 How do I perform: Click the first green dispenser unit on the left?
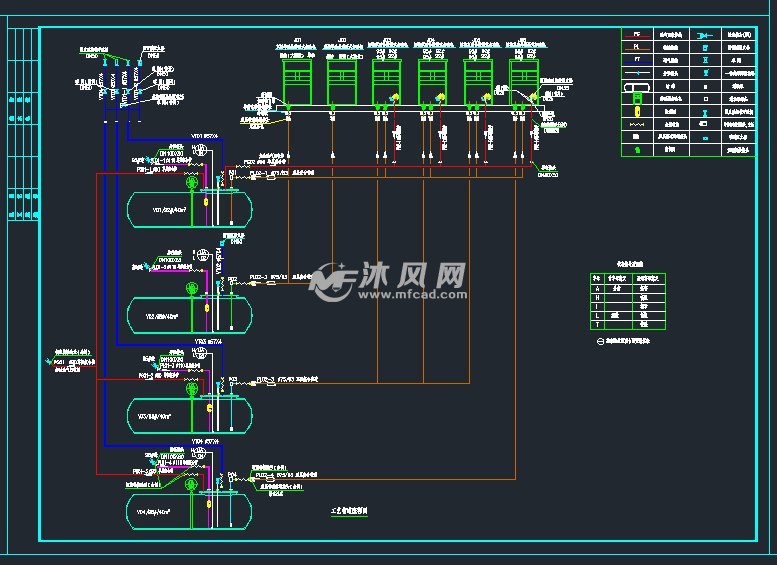click(x=298, y=78)
